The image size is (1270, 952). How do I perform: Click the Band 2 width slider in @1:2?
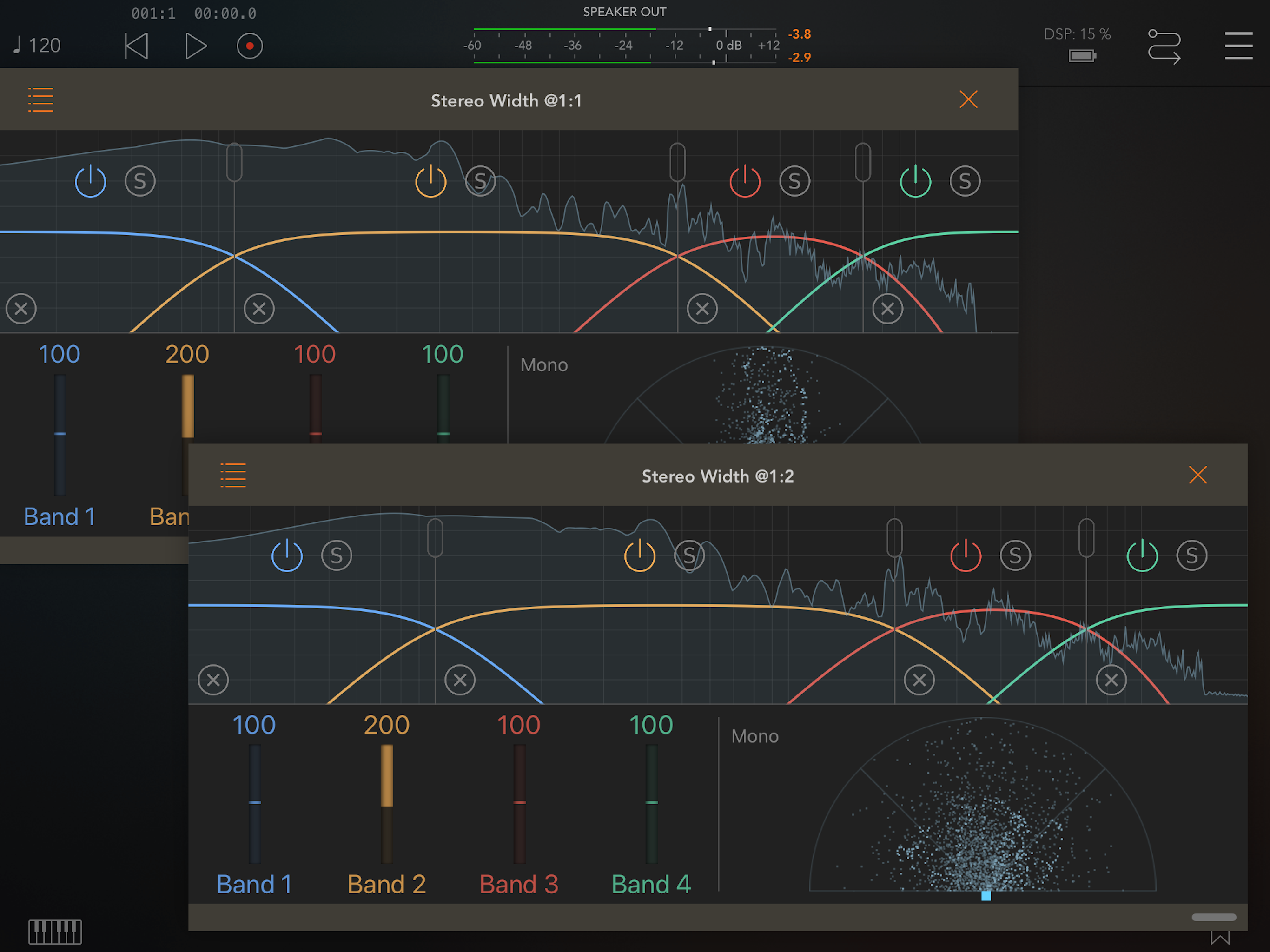pyautogui.click(x=387, y=803)
